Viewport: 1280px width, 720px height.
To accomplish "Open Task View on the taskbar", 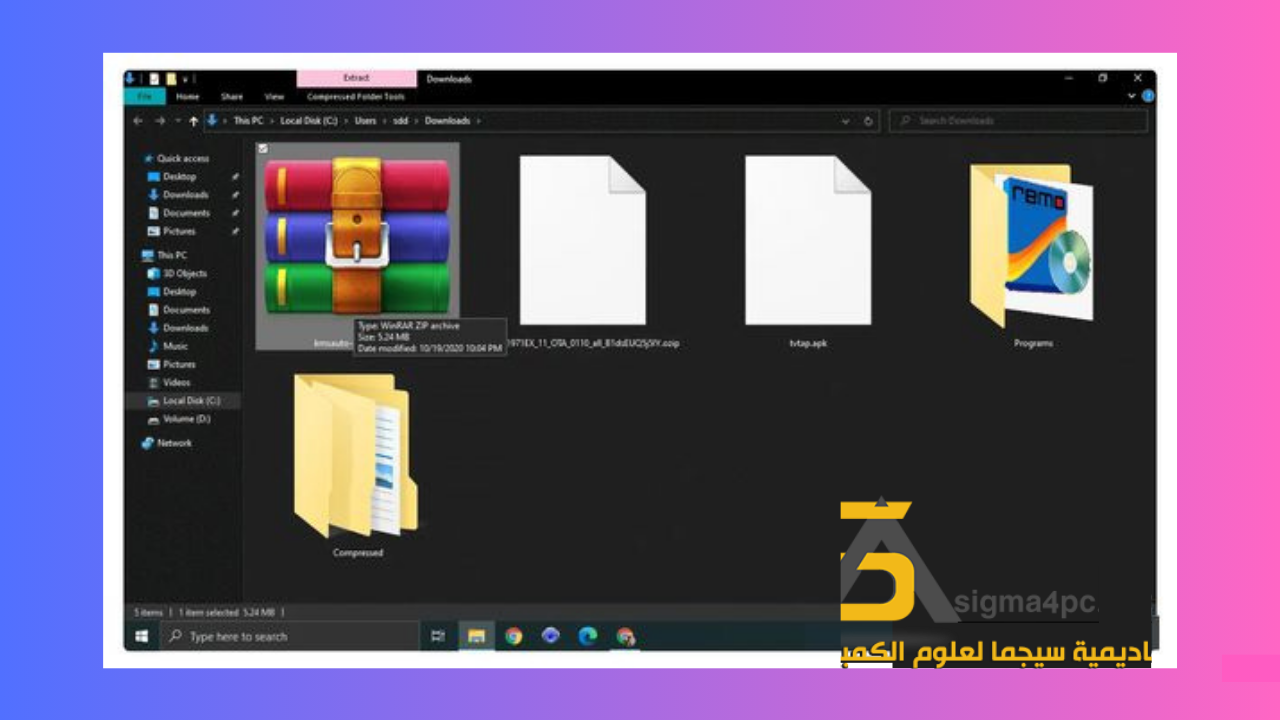I will [437, 636].
